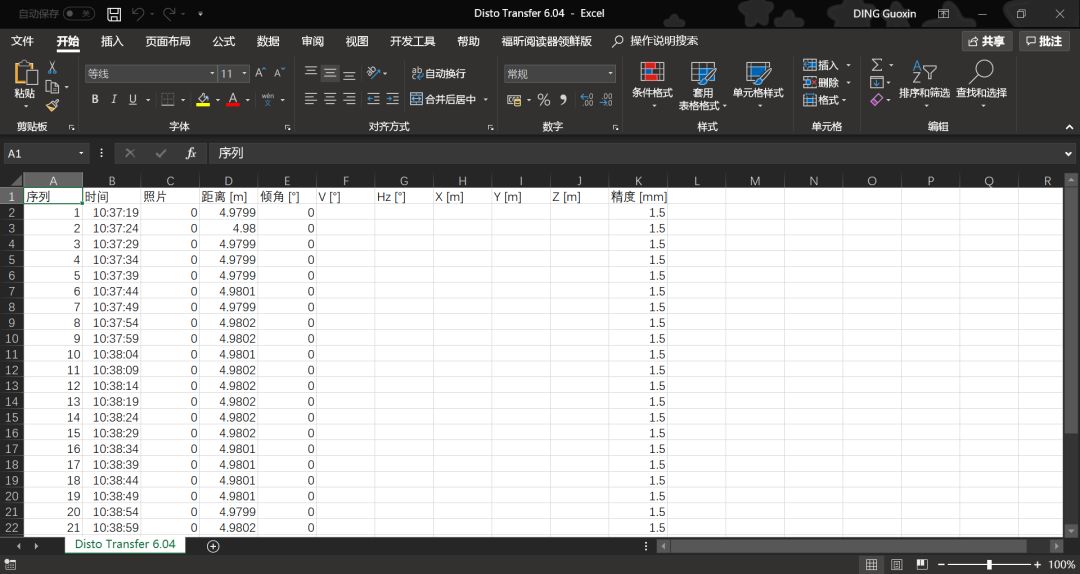
Task: Toggle the AutoSave switch
Action: [x=79, y=14]
